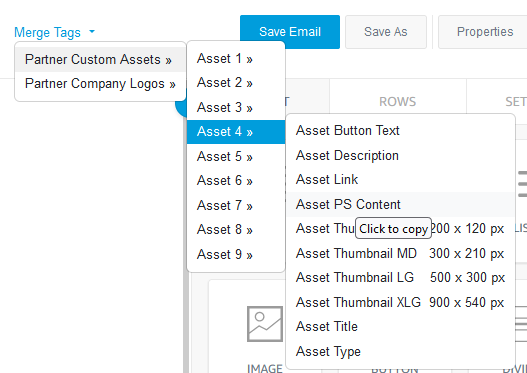527x373 pixels.
Task: Expand Partner Custom Assets submenu
Action: (x=100, y=59)
